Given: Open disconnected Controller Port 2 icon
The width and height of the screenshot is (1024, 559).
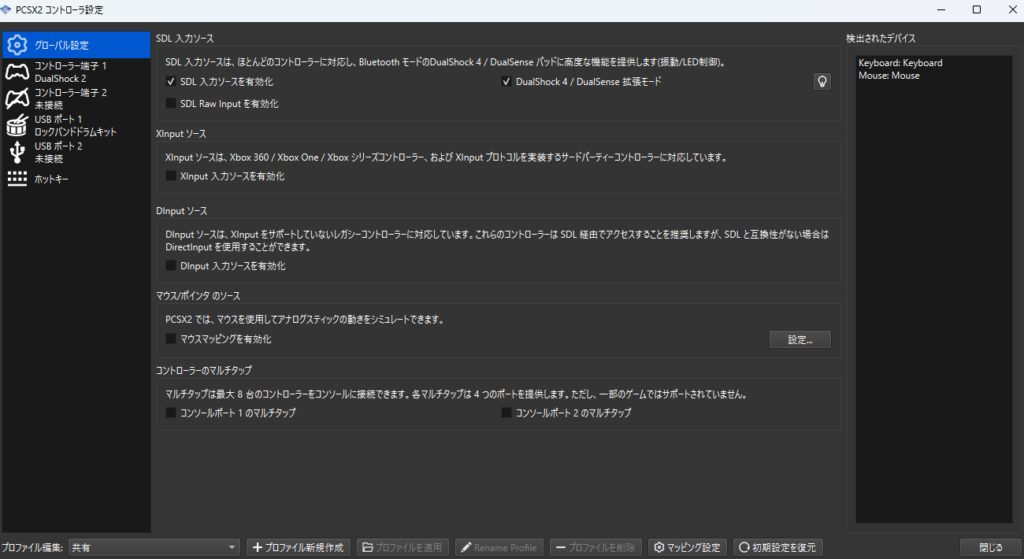Looking at the screenshot, I should pos(17,98).
